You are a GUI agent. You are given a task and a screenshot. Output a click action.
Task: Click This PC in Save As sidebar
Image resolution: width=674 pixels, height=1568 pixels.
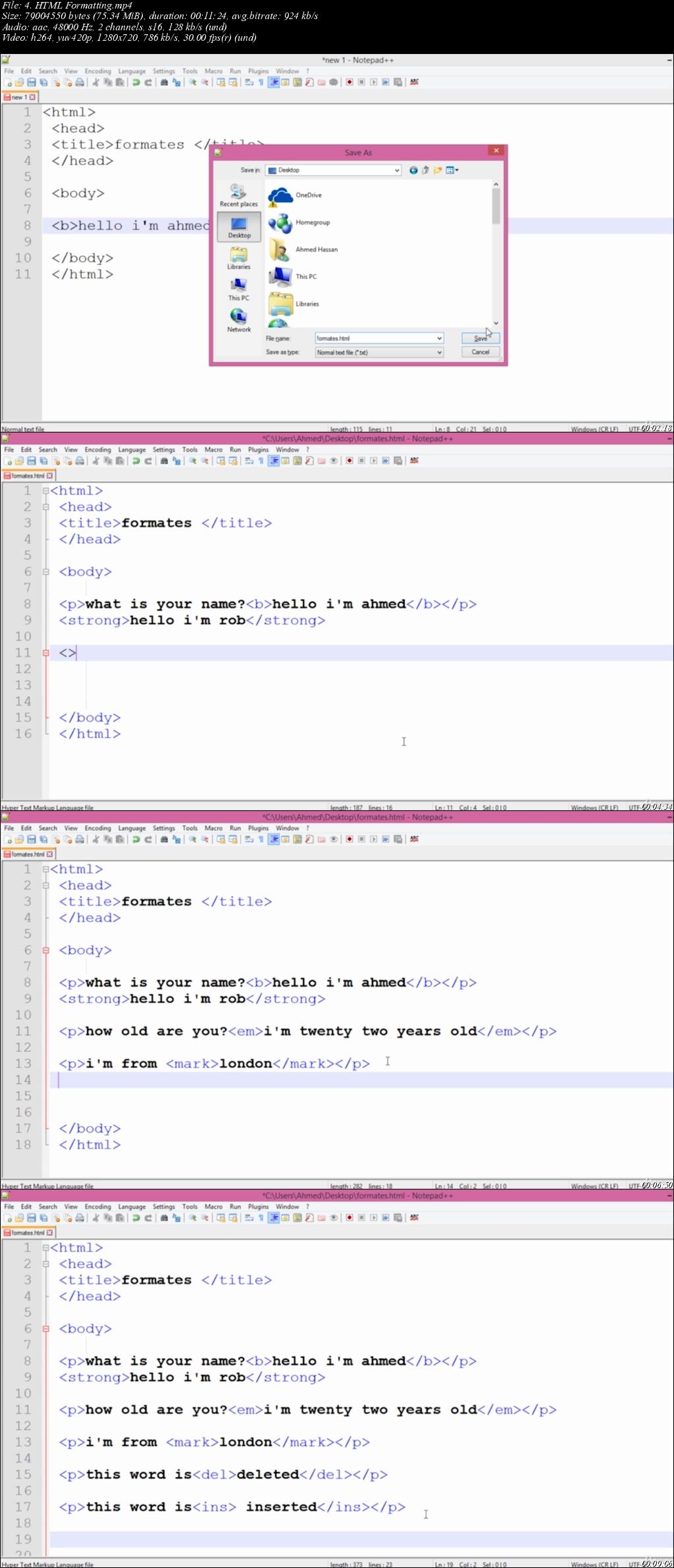coord(239,290)
